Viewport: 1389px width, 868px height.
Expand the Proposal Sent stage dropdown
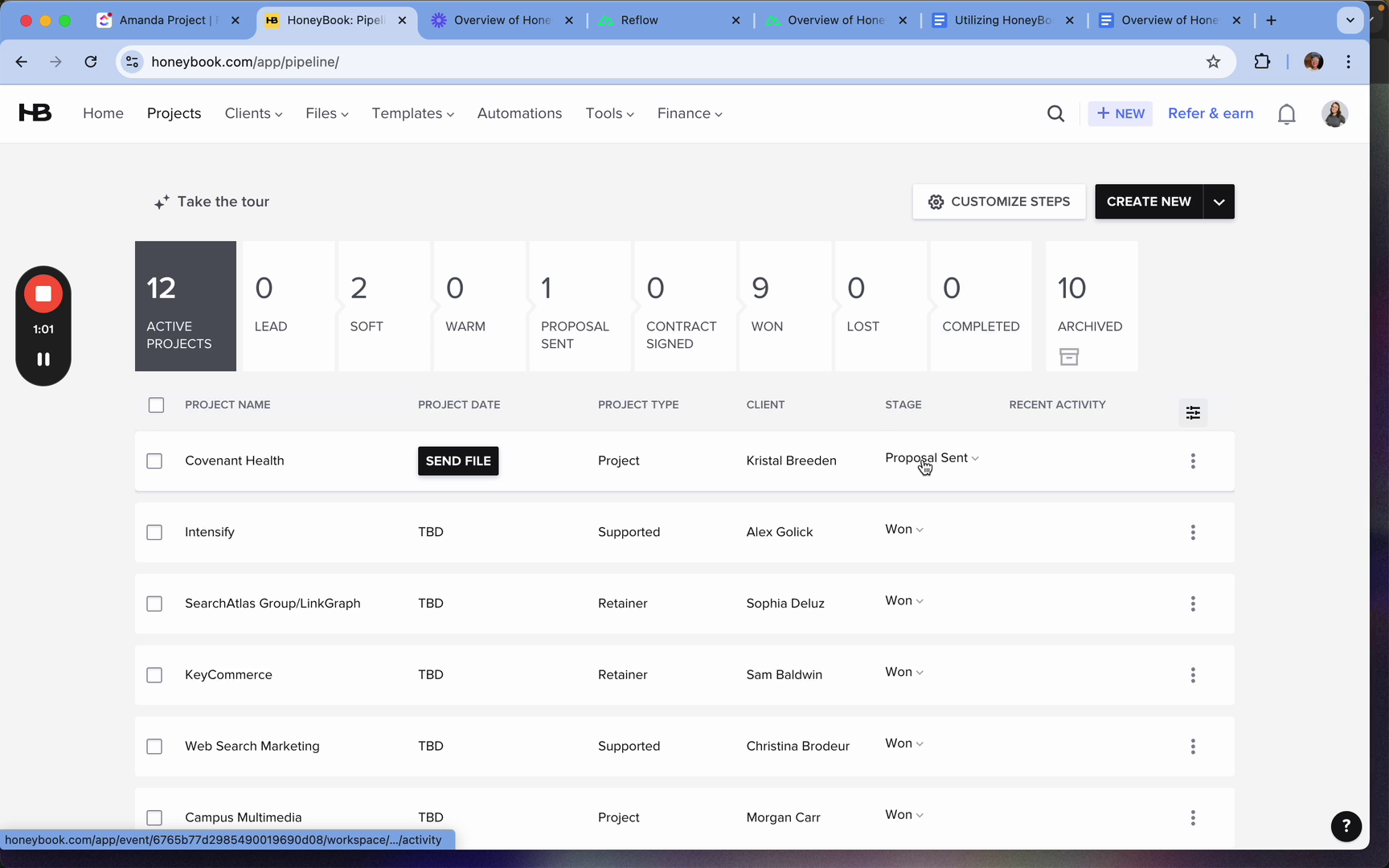[932, 458]
